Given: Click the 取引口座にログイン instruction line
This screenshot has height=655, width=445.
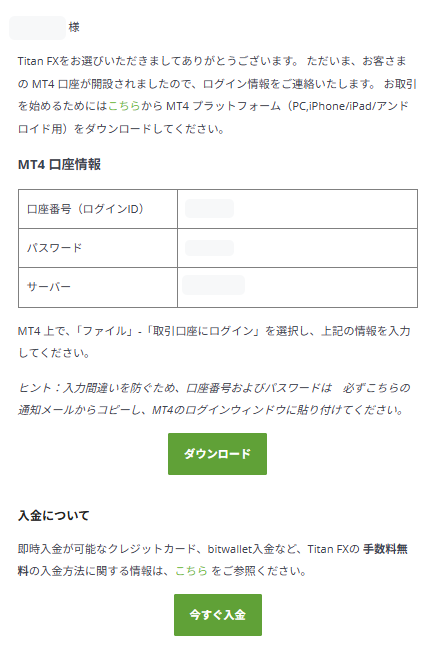Looking at the screenshot, I should 214,342.
